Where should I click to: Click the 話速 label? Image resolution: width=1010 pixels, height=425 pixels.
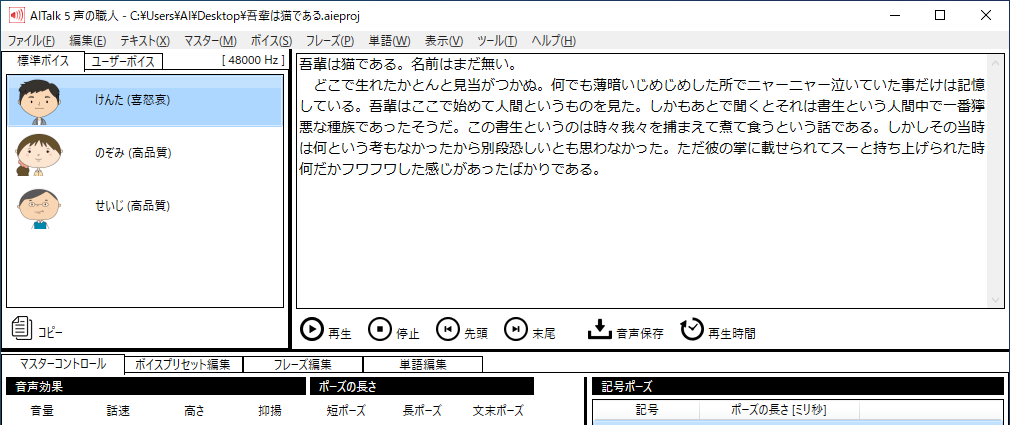(119, 411)
